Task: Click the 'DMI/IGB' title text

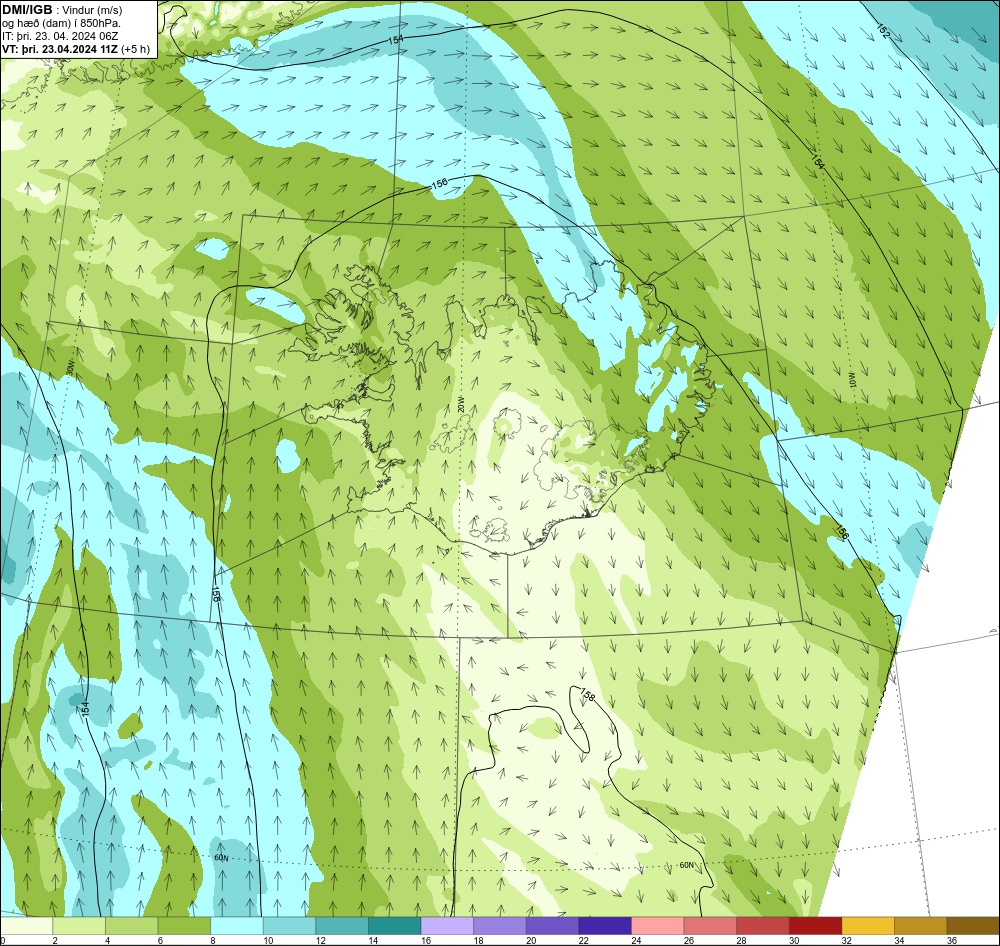Action: tap(27, 10)
